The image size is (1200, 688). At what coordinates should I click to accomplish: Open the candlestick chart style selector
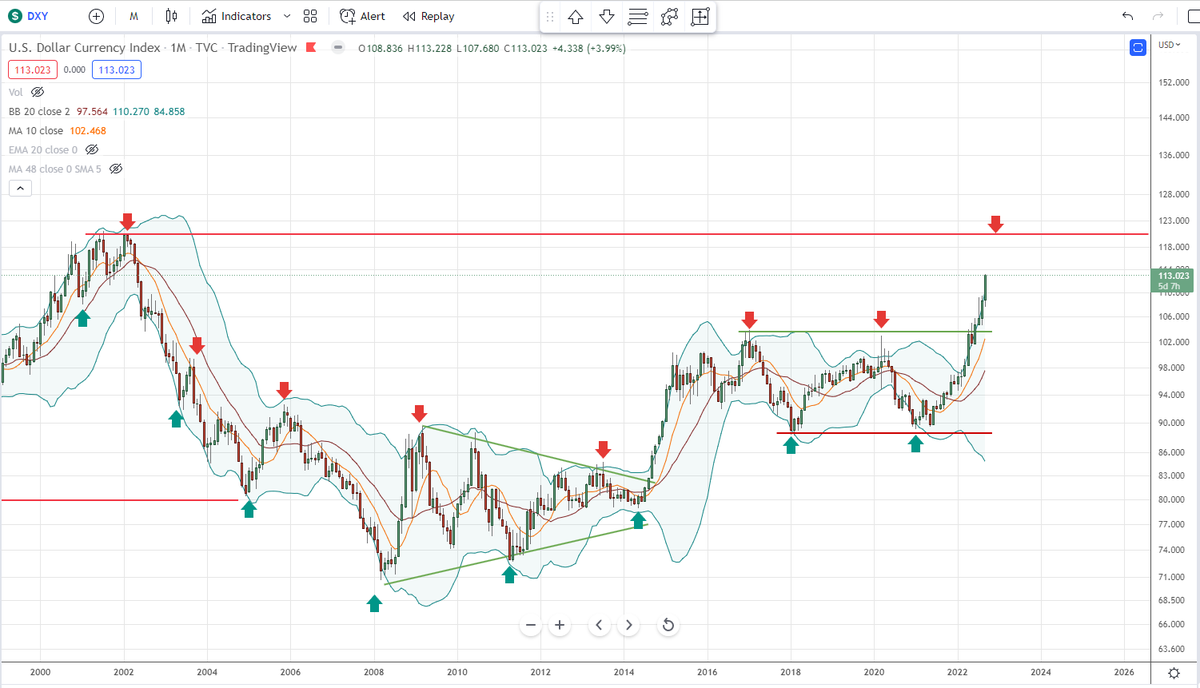172,16
